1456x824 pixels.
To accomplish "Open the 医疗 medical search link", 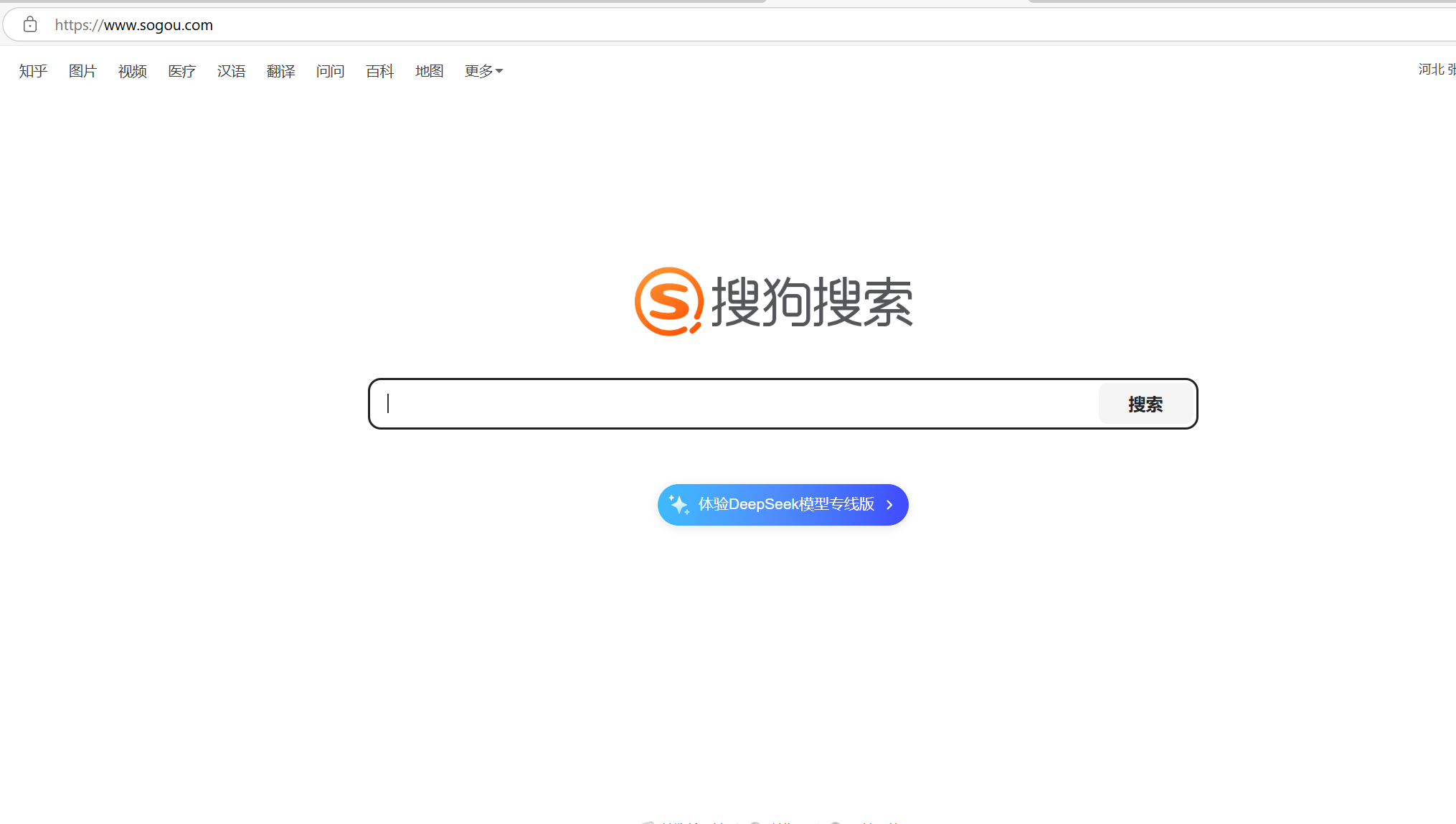I will tap(181, 71).
